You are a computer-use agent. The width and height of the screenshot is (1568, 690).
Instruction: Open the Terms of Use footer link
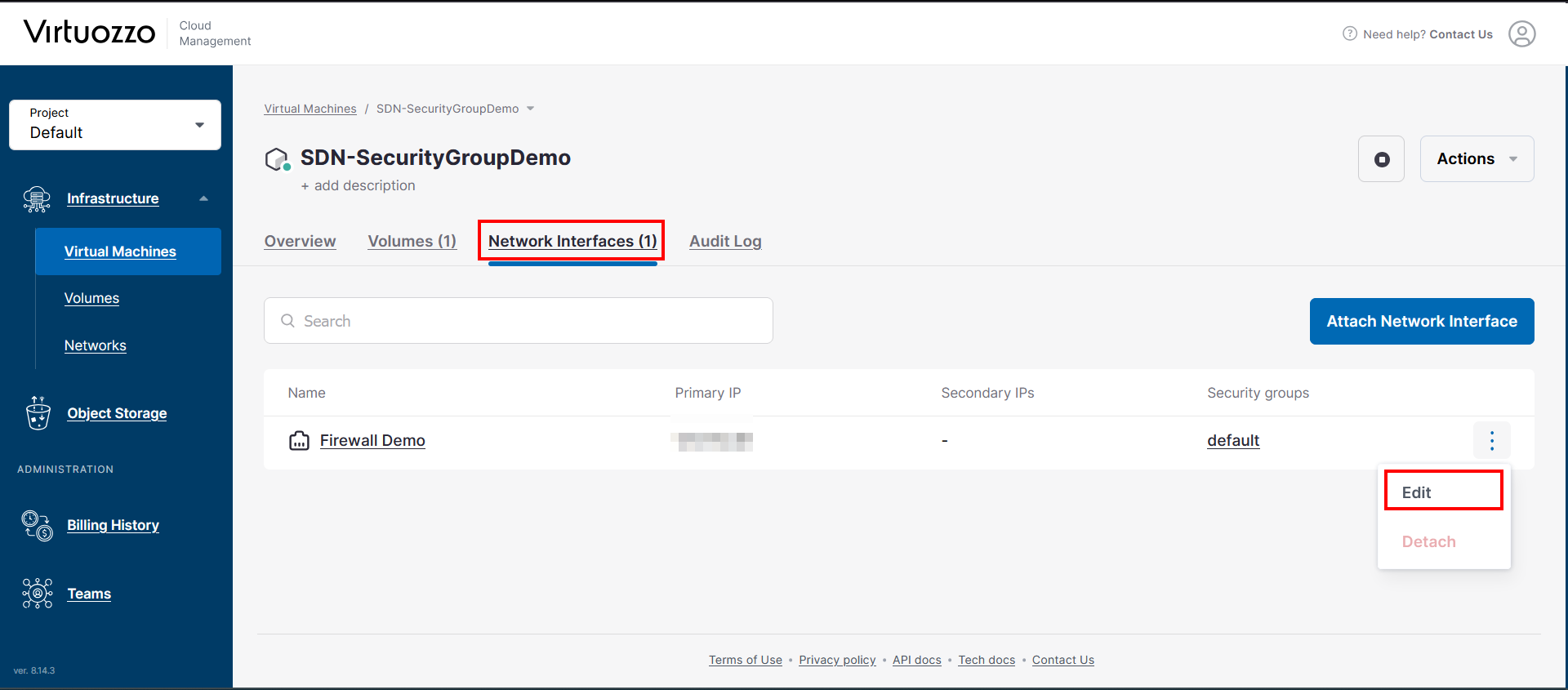(x=746, y=660)
